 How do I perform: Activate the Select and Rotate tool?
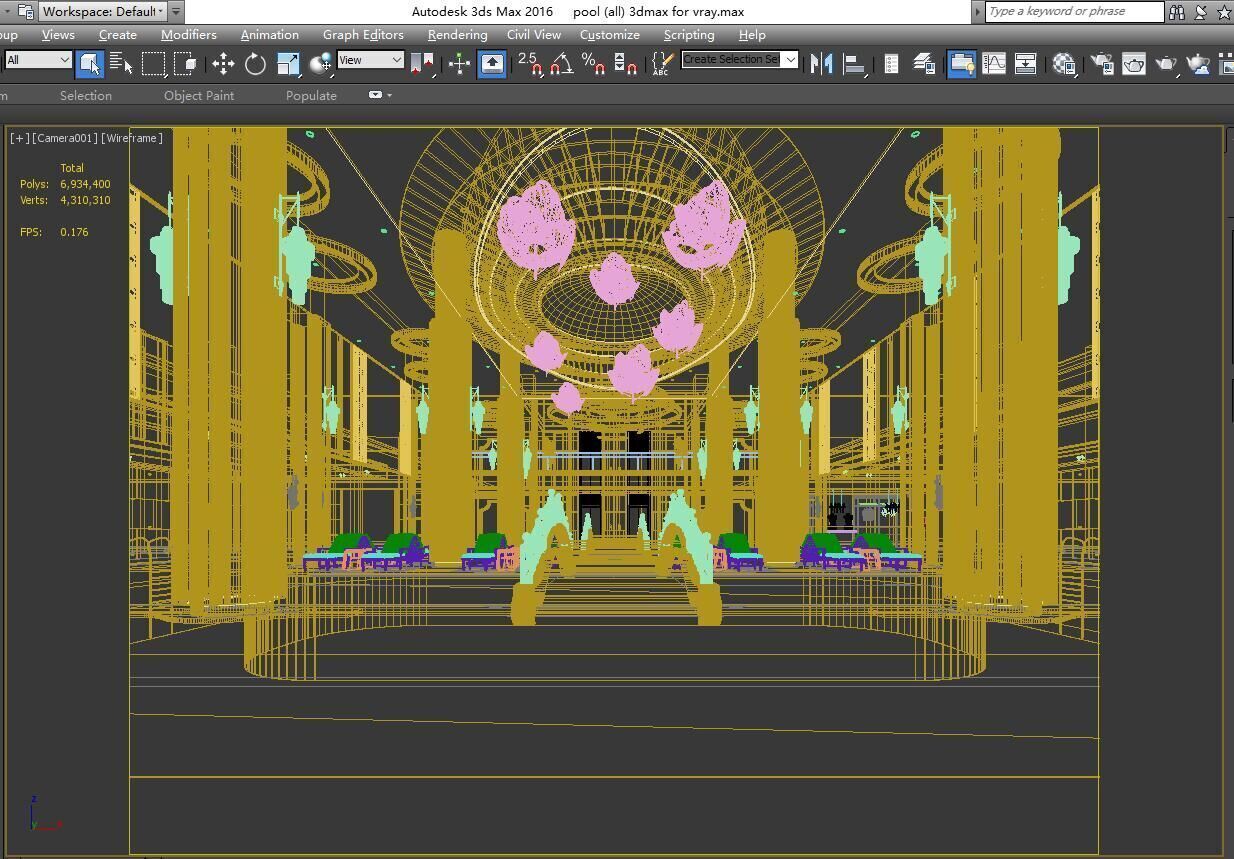click(x=255, y=64)
